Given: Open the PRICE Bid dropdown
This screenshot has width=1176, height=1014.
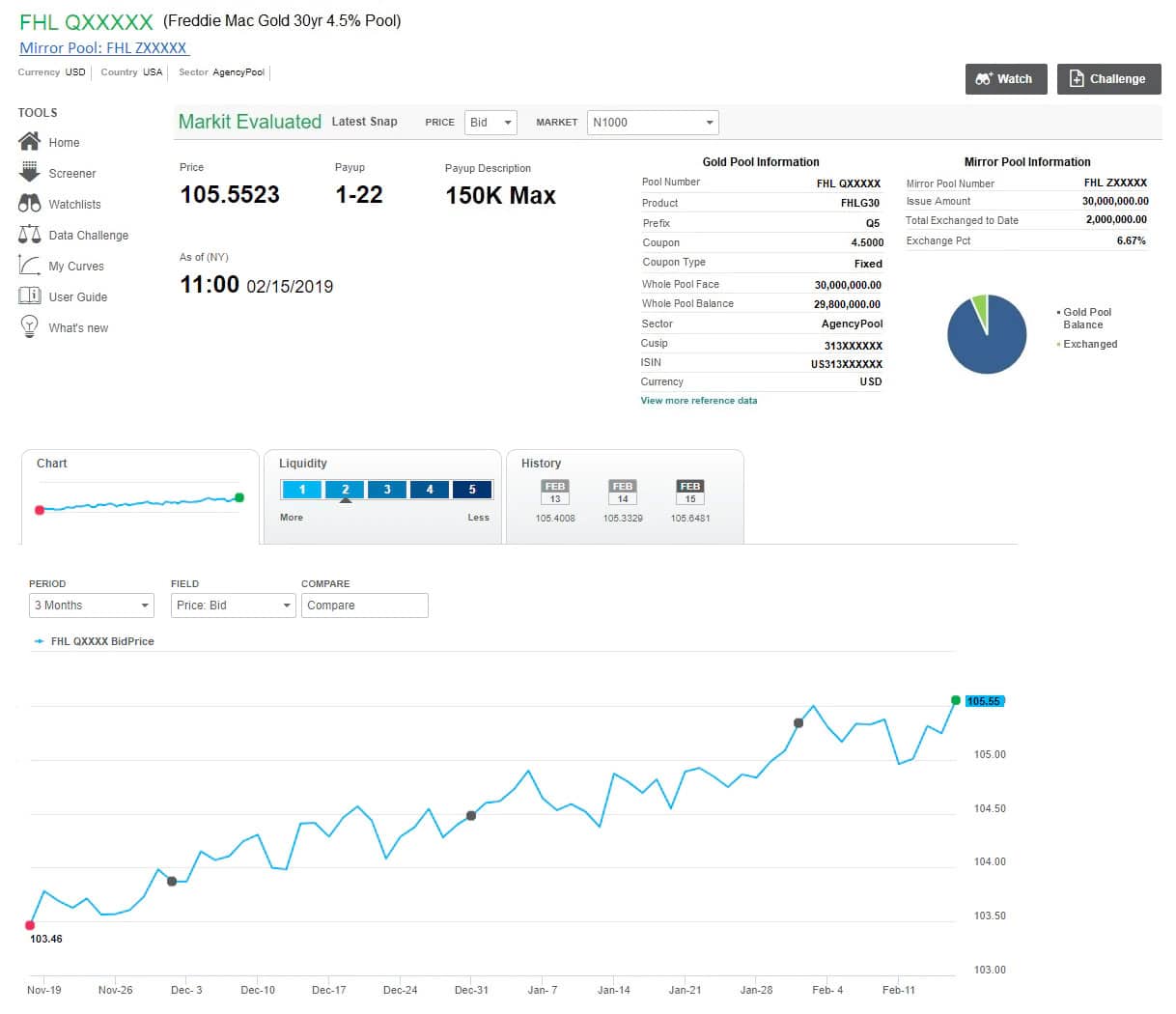Looking at the screenshot, I should pyautogui.click(x=491, y=123).
